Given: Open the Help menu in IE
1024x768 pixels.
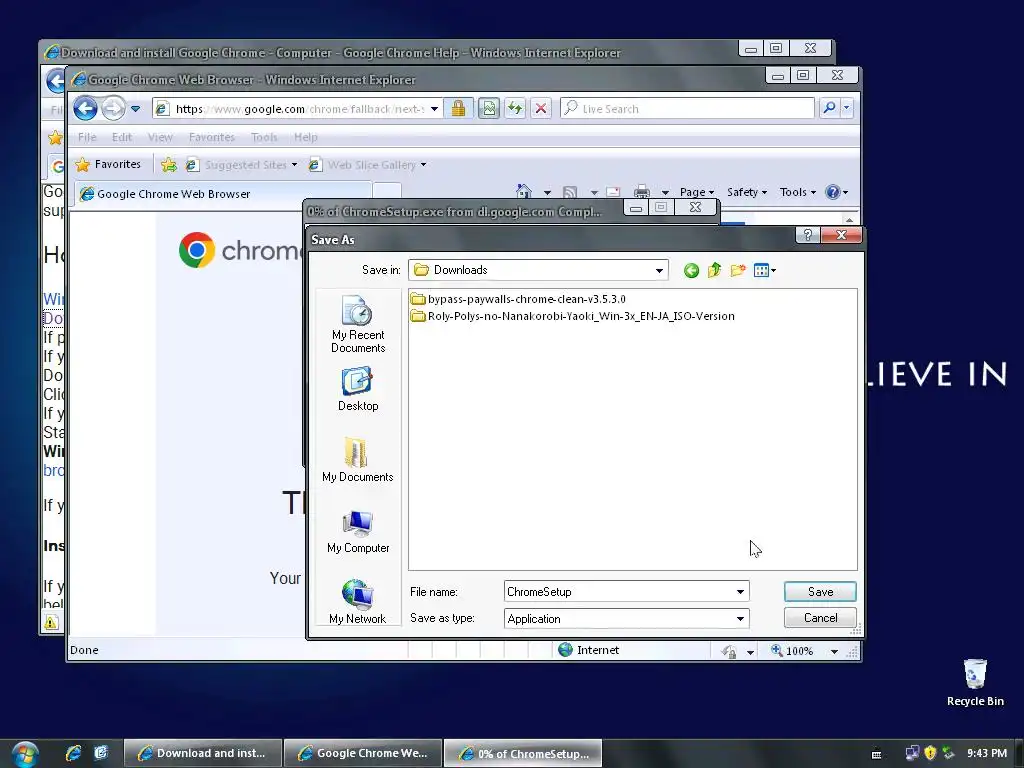Looking at the screenshot, I should tap(306, 137).
